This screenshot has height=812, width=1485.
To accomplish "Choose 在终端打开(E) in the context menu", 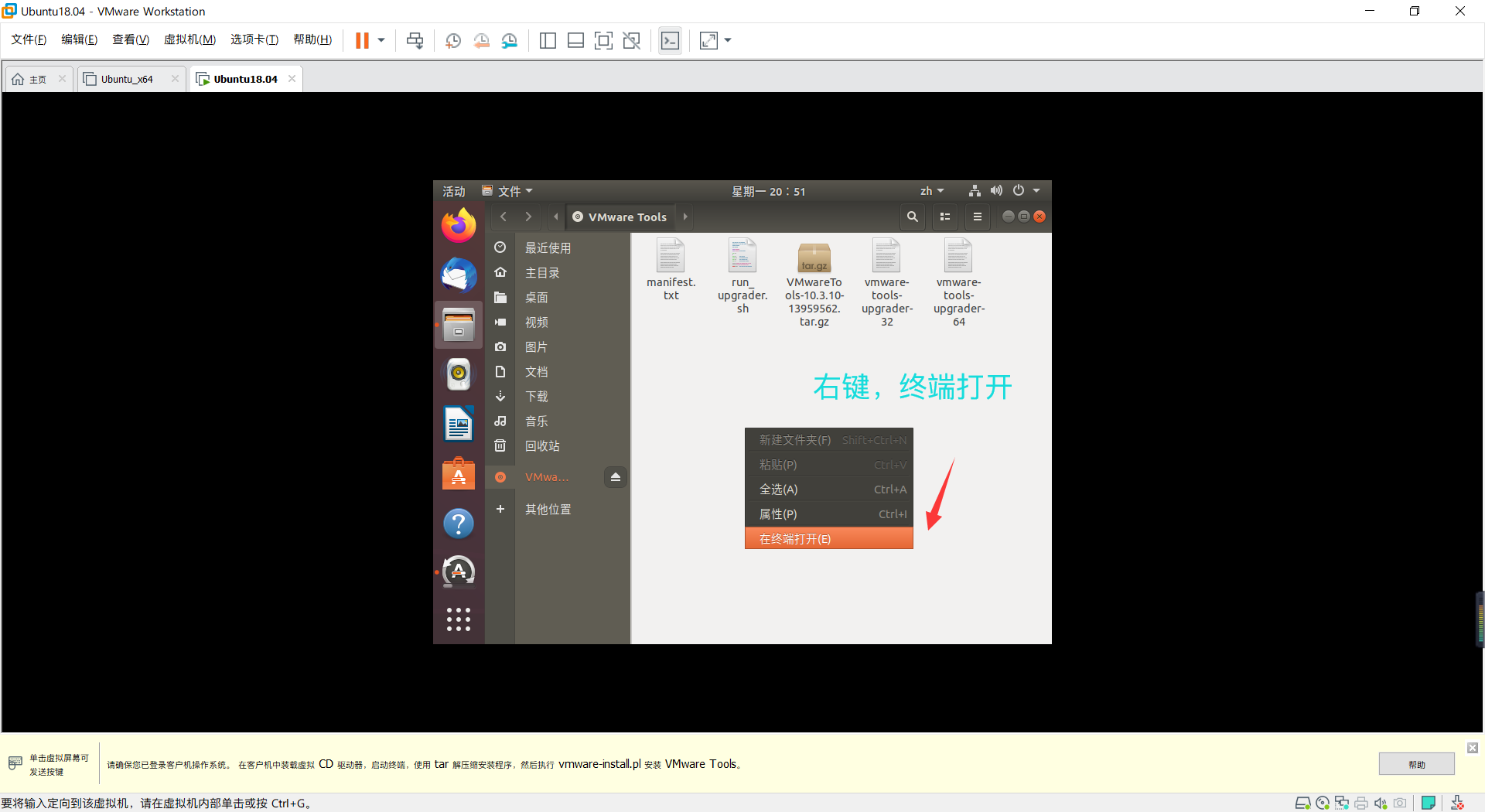I will pos(829,539).
